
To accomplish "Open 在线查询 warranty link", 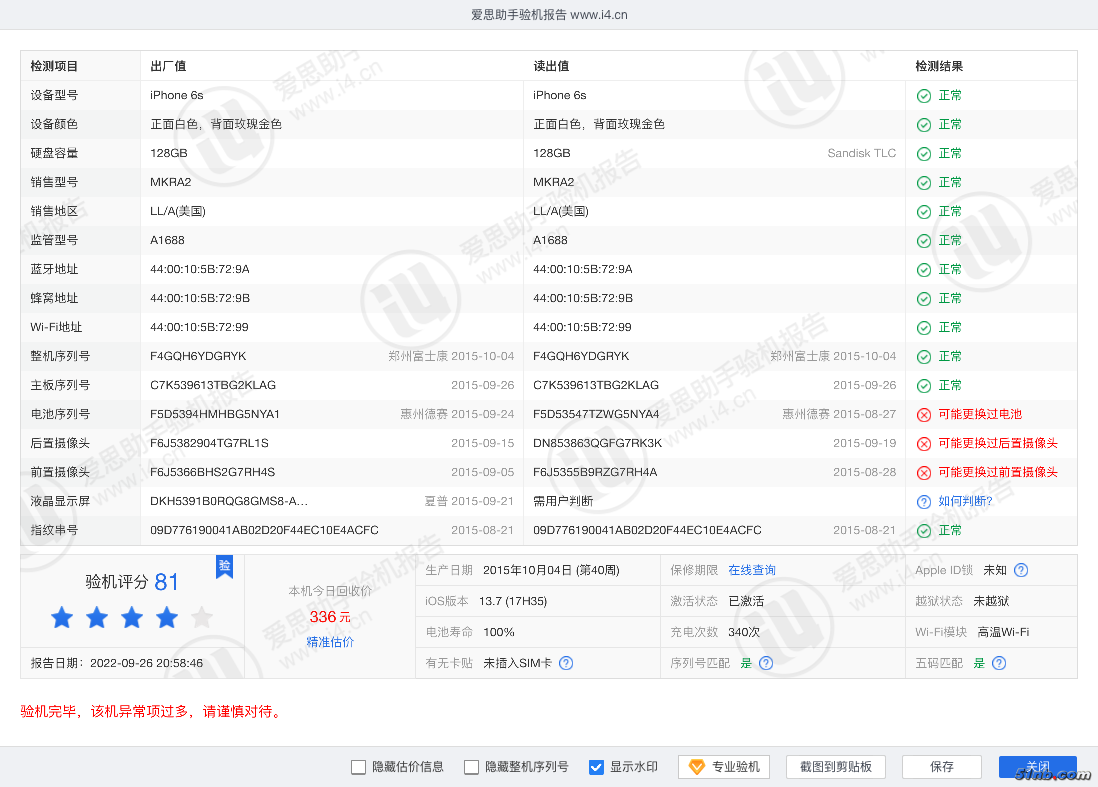I will (x=752, y=570).
